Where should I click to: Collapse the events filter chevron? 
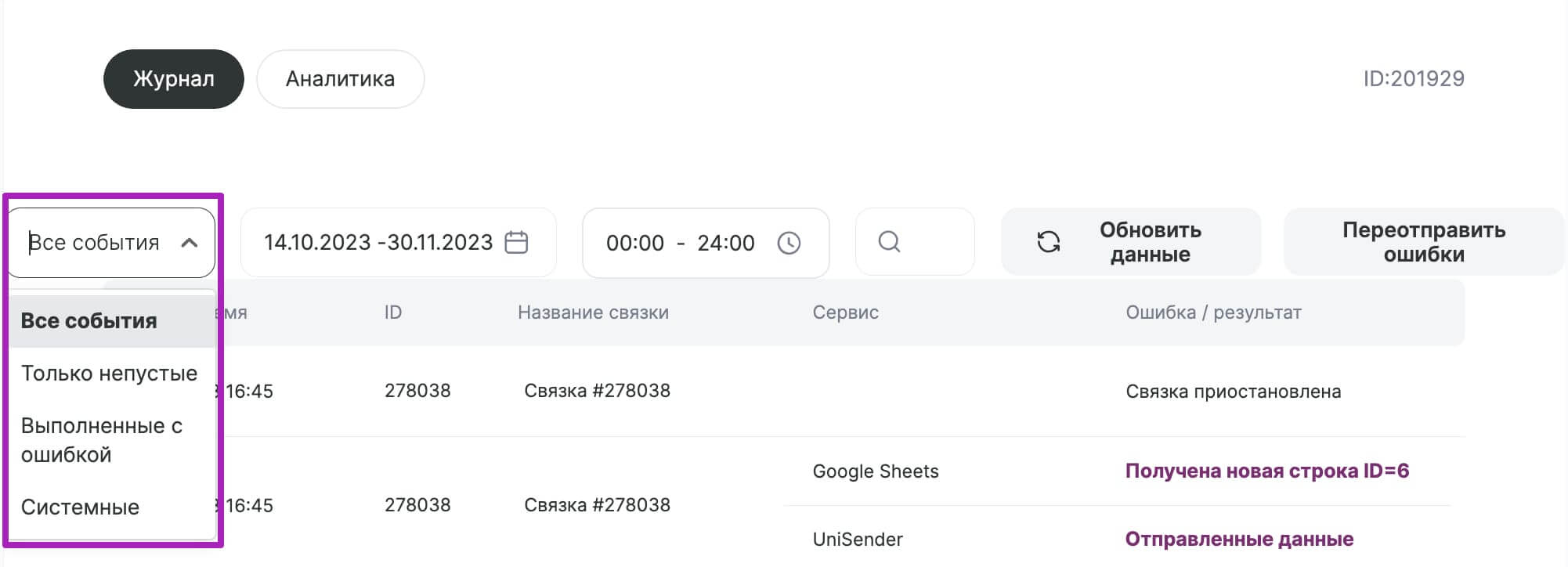(x=189, y=243)
